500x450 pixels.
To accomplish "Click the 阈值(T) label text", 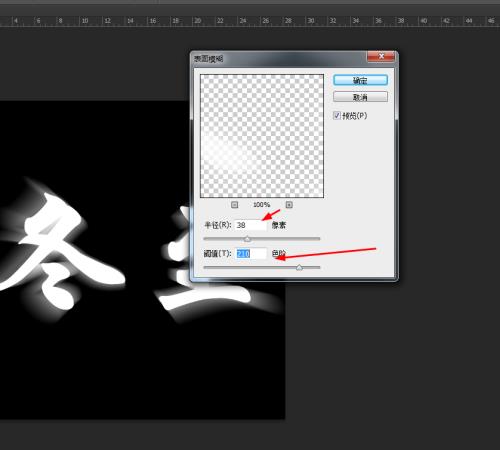I will coord(217,254).
